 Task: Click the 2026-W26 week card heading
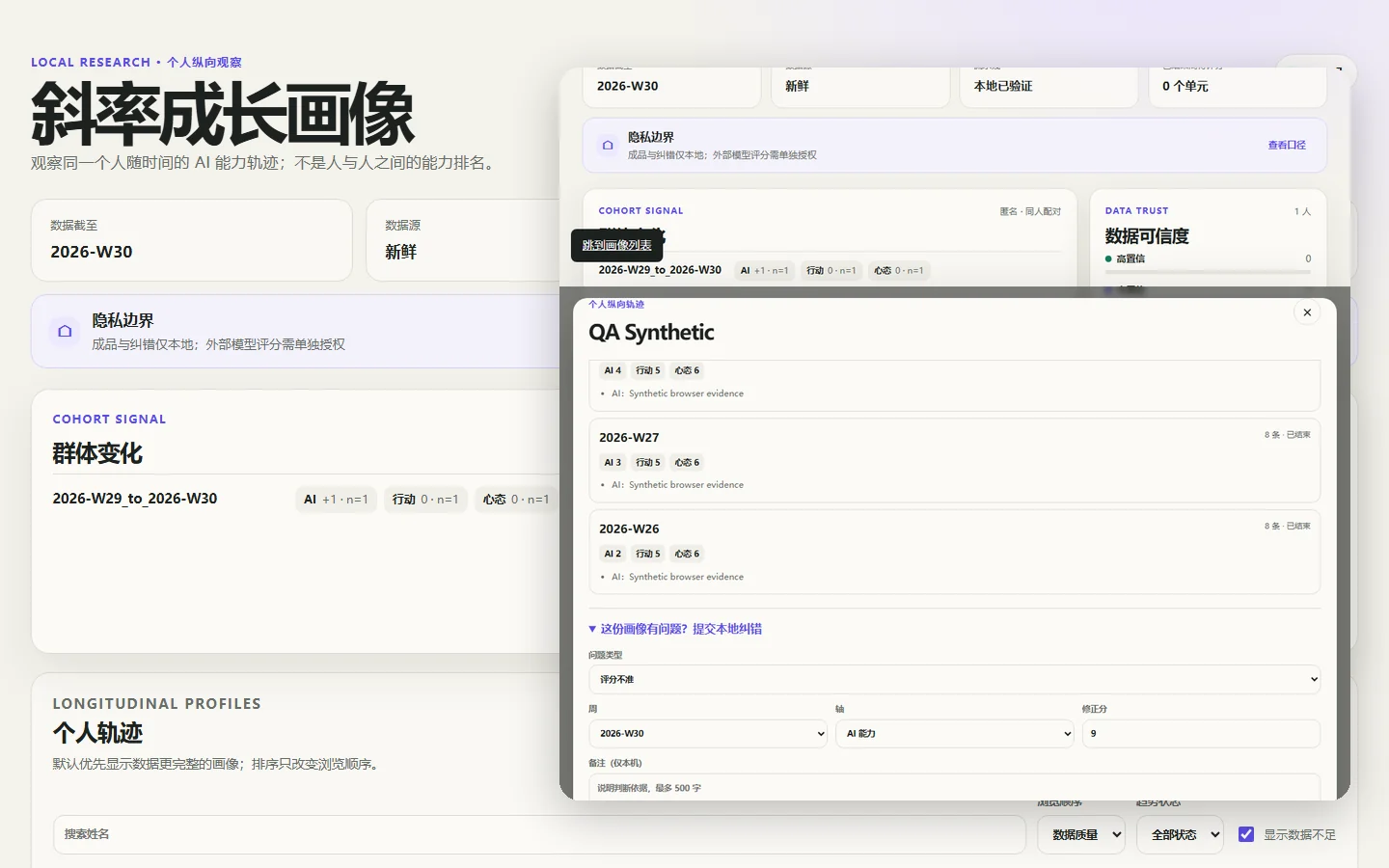(629, 529)
